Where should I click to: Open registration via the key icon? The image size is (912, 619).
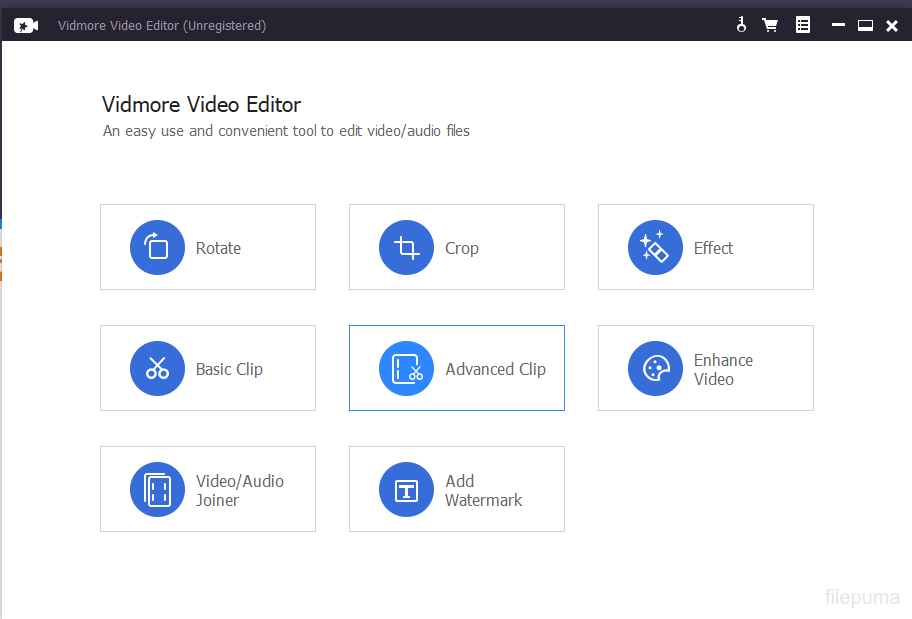pyautogui.click(x=741, y=25)
